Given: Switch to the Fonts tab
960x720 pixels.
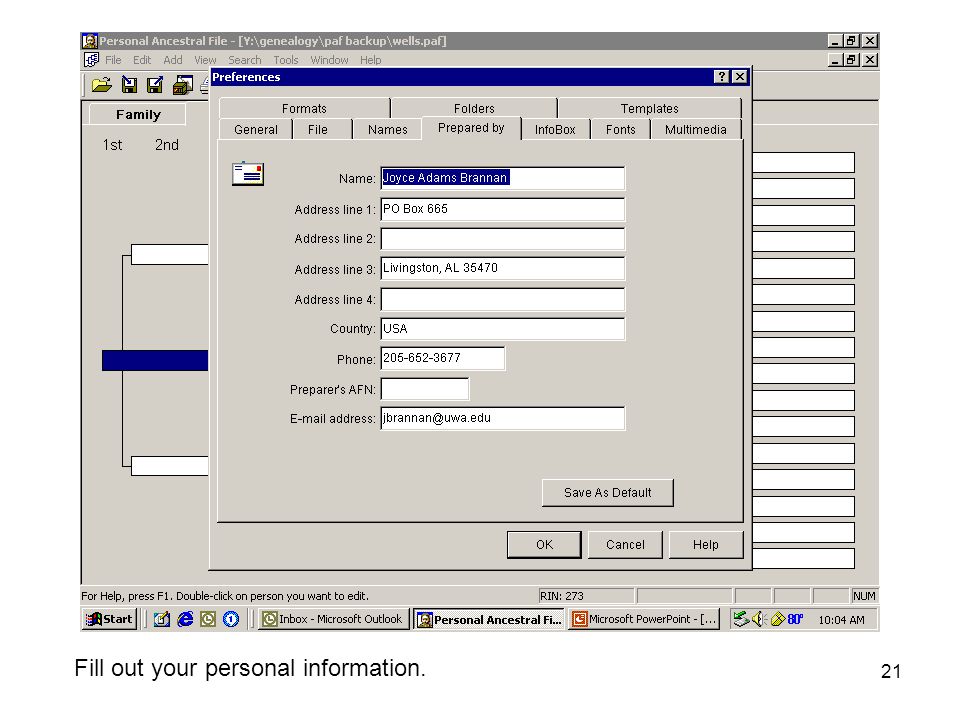Looking at the screenshot, I should [x=620, y=129].
